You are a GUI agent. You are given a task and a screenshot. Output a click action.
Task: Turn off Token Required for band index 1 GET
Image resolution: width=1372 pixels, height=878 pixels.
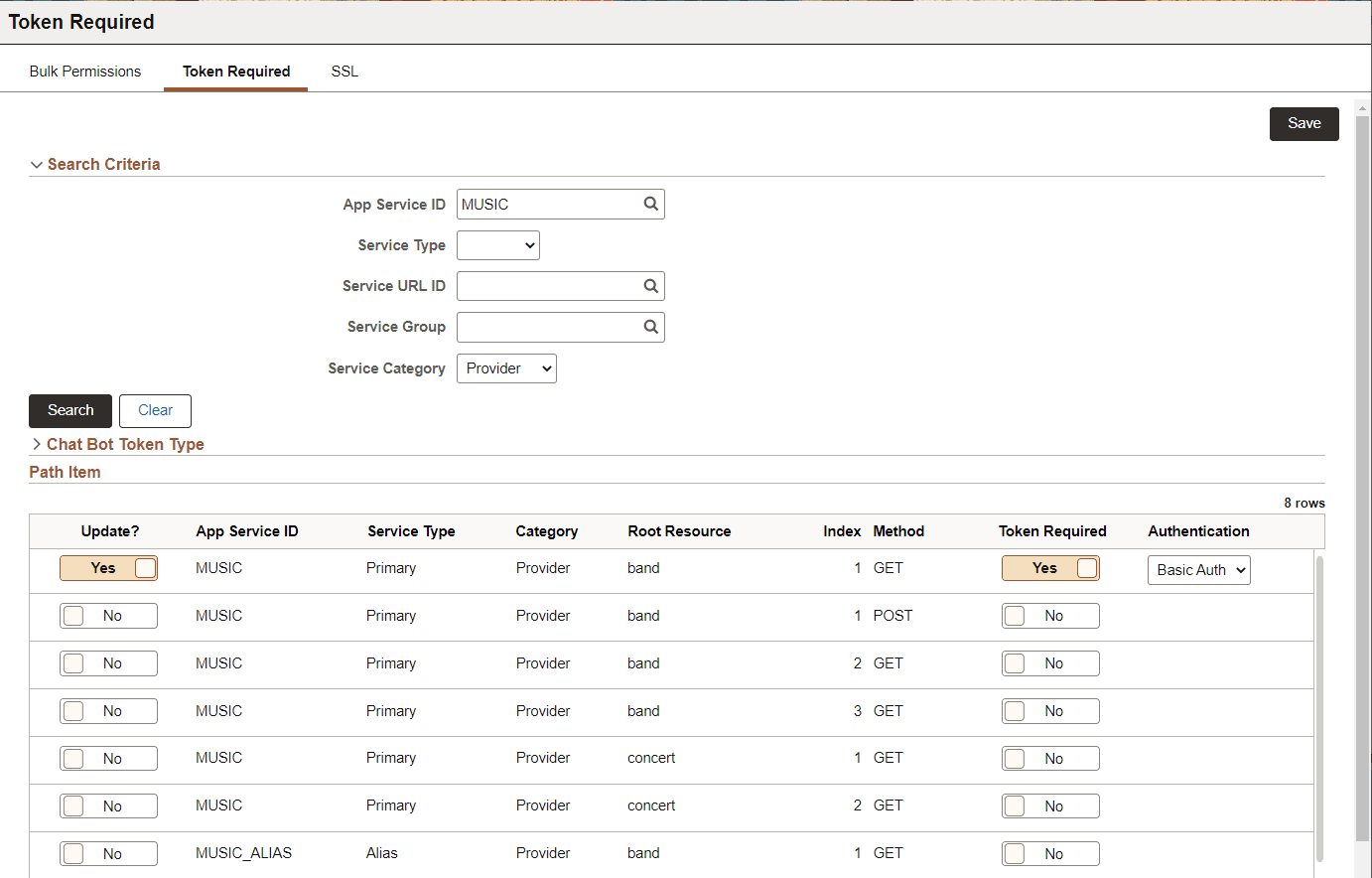tap(1050, 568)
